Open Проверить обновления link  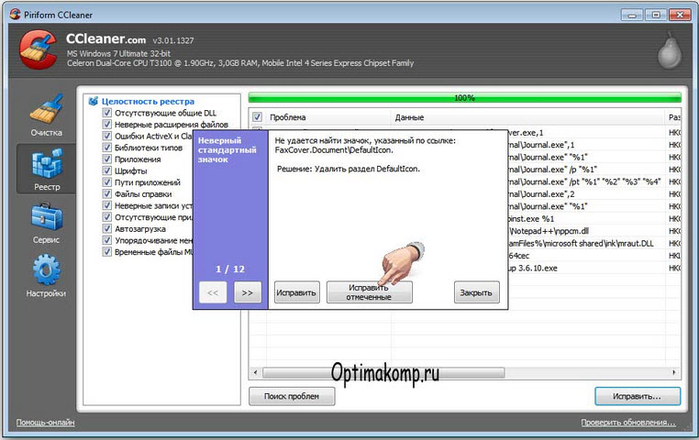pyautogui.click(x=628, y=422)
